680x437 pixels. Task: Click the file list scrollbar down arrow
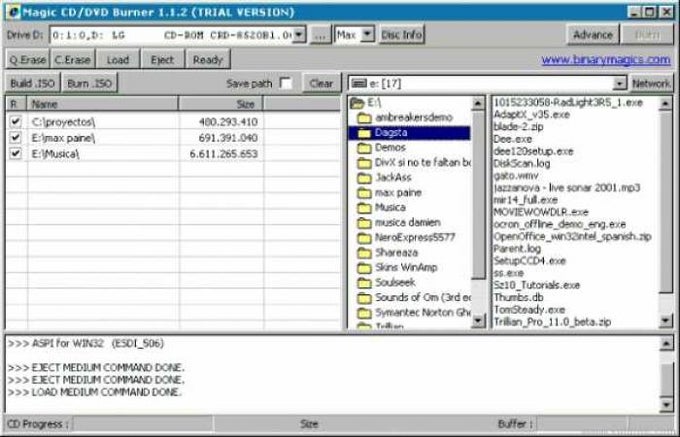tap(665, 320)
